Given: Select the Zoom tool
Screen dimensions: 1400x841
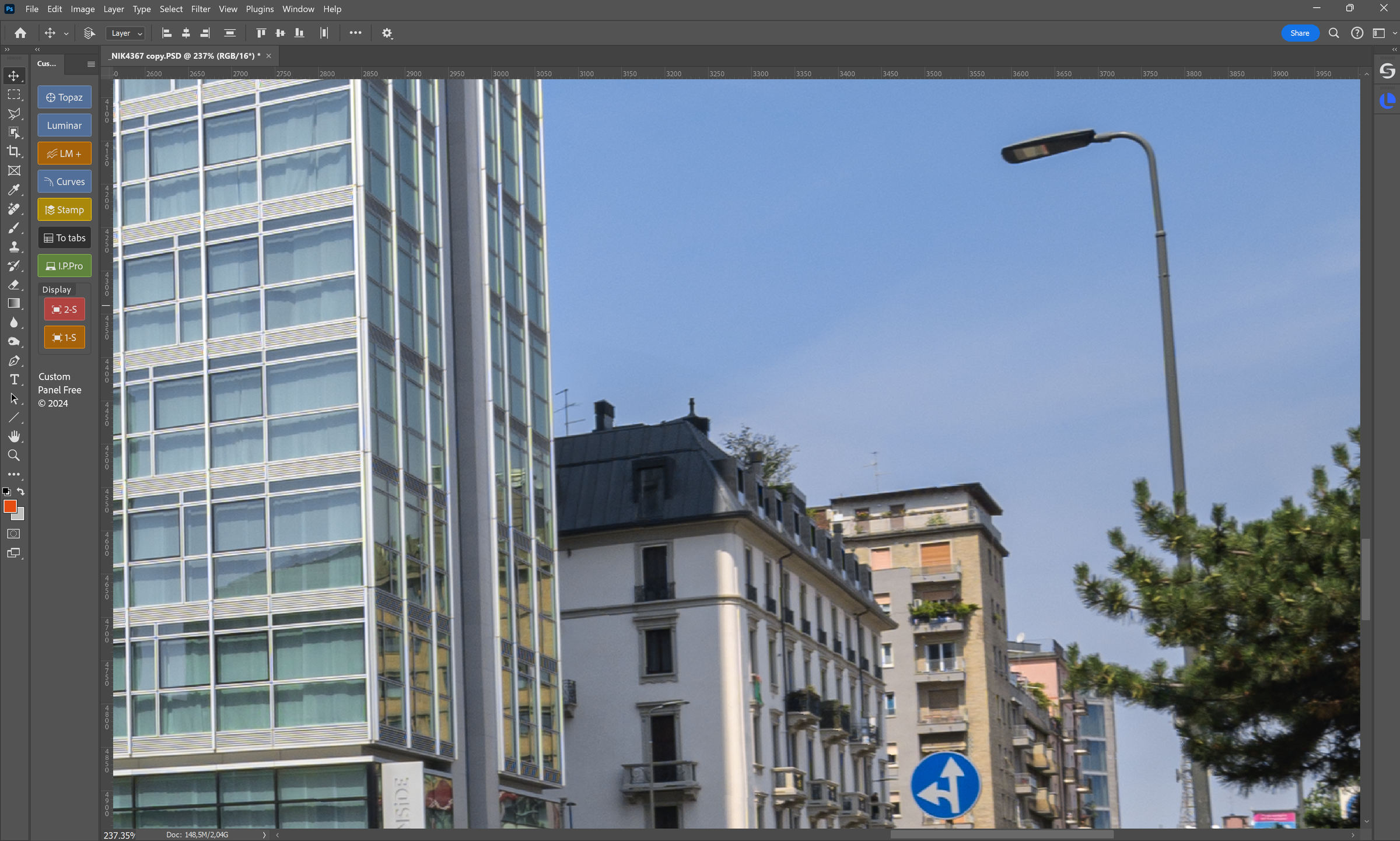Looking at the screenshot, I should pos(15,455).
